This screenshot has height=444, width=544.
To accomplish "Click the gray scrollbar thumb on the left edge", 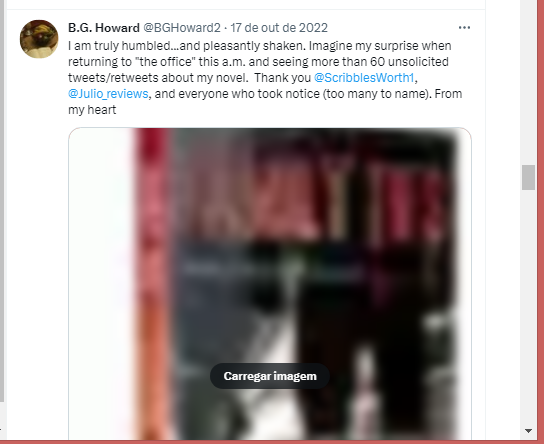I will pyautogui.click(x=2, y=201).
